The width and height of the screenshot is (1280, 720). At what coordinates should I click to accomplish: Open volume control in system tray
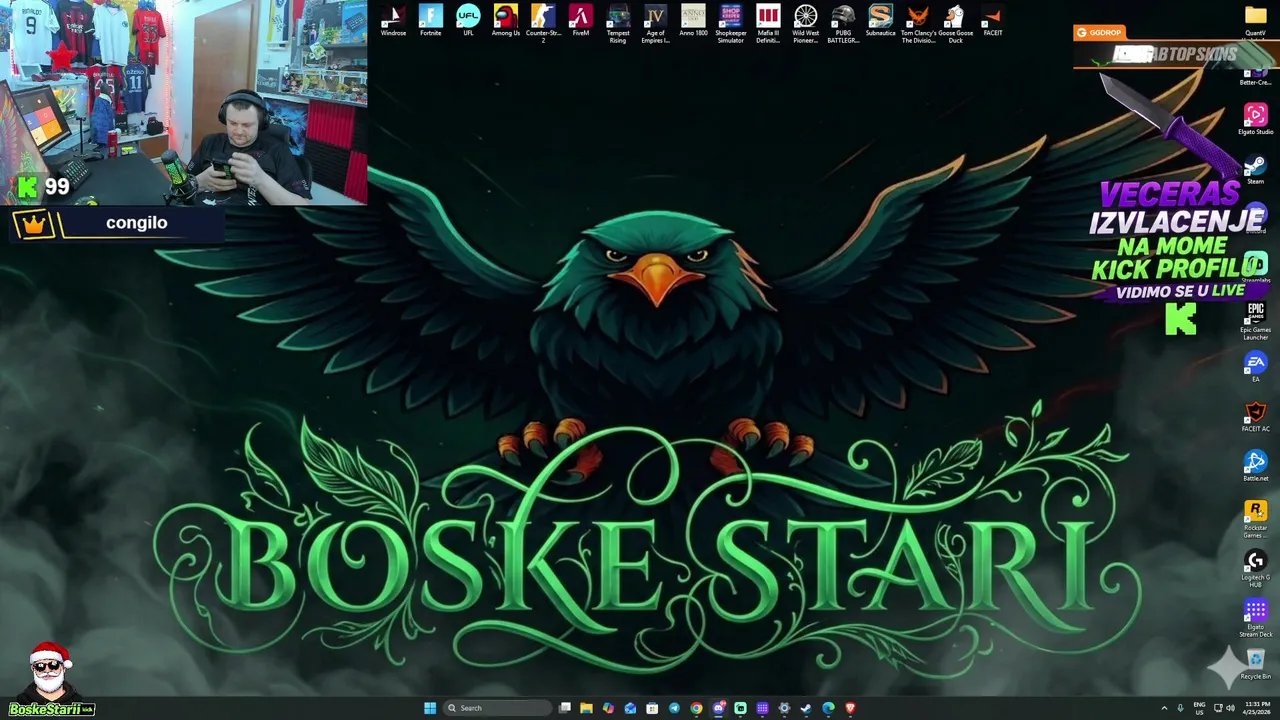click(1230, 708)
